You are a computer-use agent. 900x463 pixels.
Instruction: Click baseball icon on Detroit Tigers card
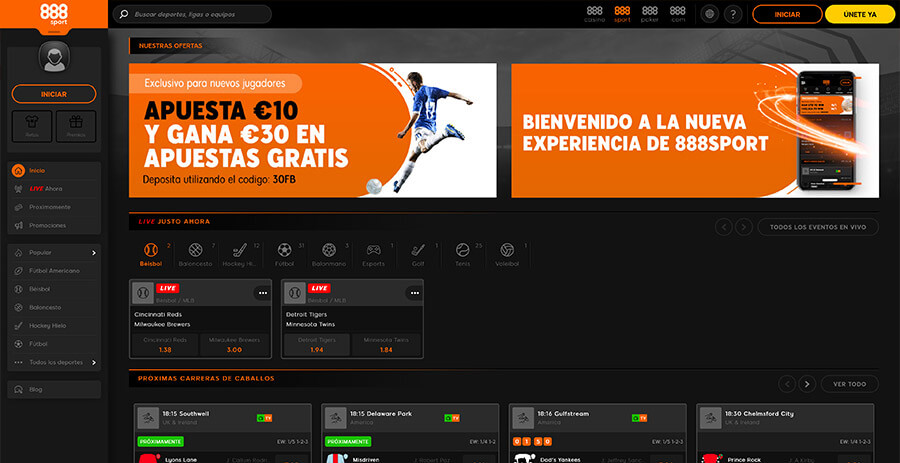[x=294, y=293]
